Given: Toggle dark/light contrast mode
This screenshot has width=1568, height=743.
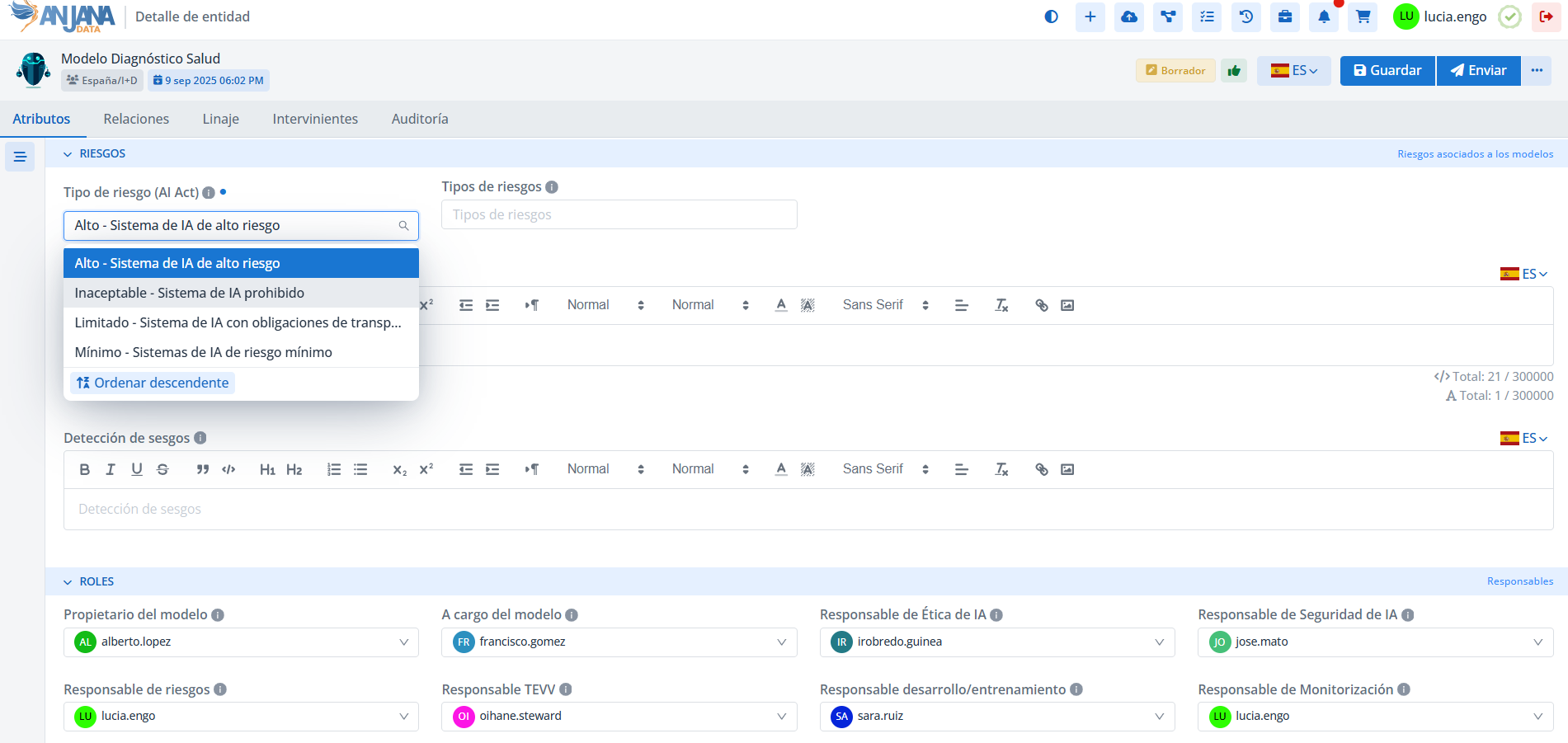Looking at the screenshot, I should click(1051, 16).
